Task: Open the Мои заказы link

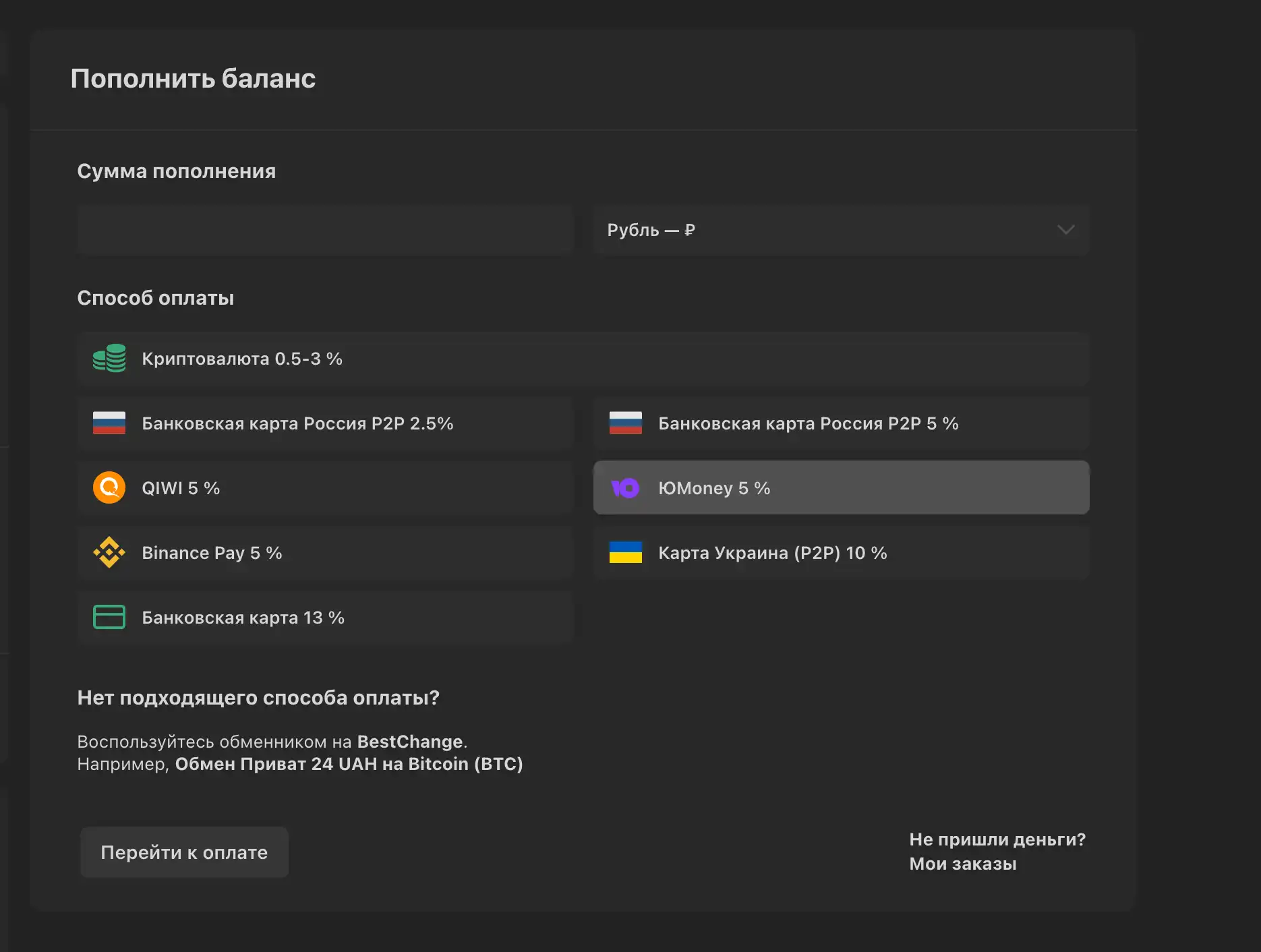Action: click(x=963, y=864)
